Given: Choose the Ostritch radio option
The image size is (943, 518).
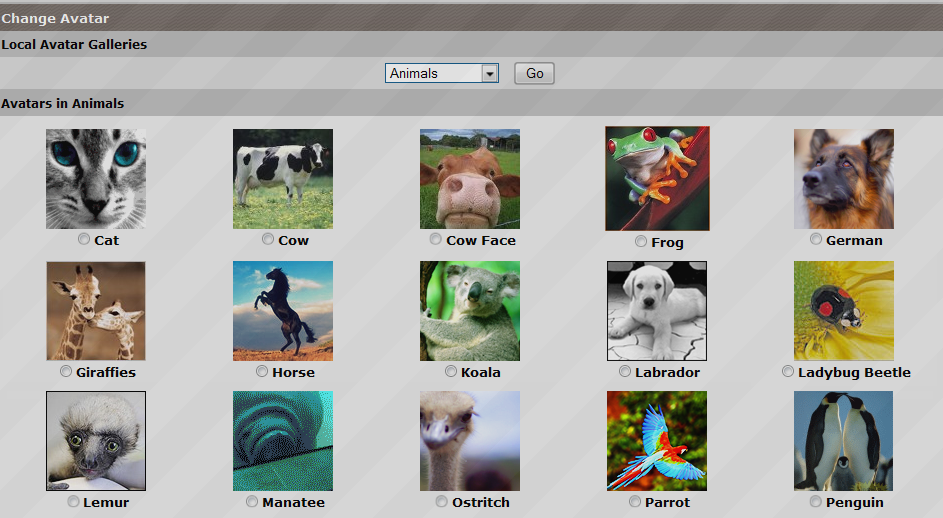Looking at the screenshot, I should 442,501.
